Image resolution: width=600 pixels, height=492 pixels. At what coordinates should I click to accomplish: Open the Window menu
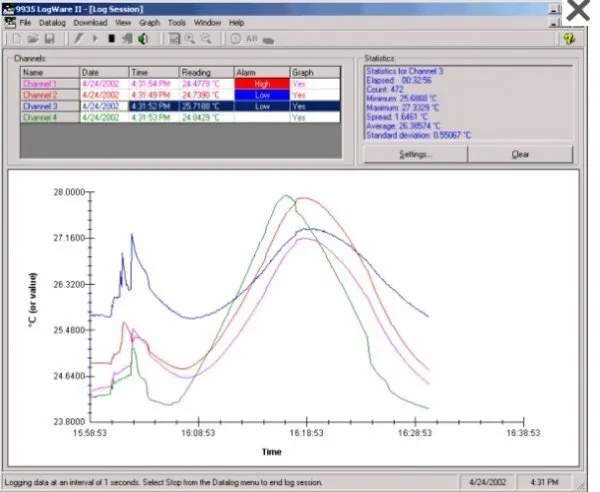coord(207,23)
